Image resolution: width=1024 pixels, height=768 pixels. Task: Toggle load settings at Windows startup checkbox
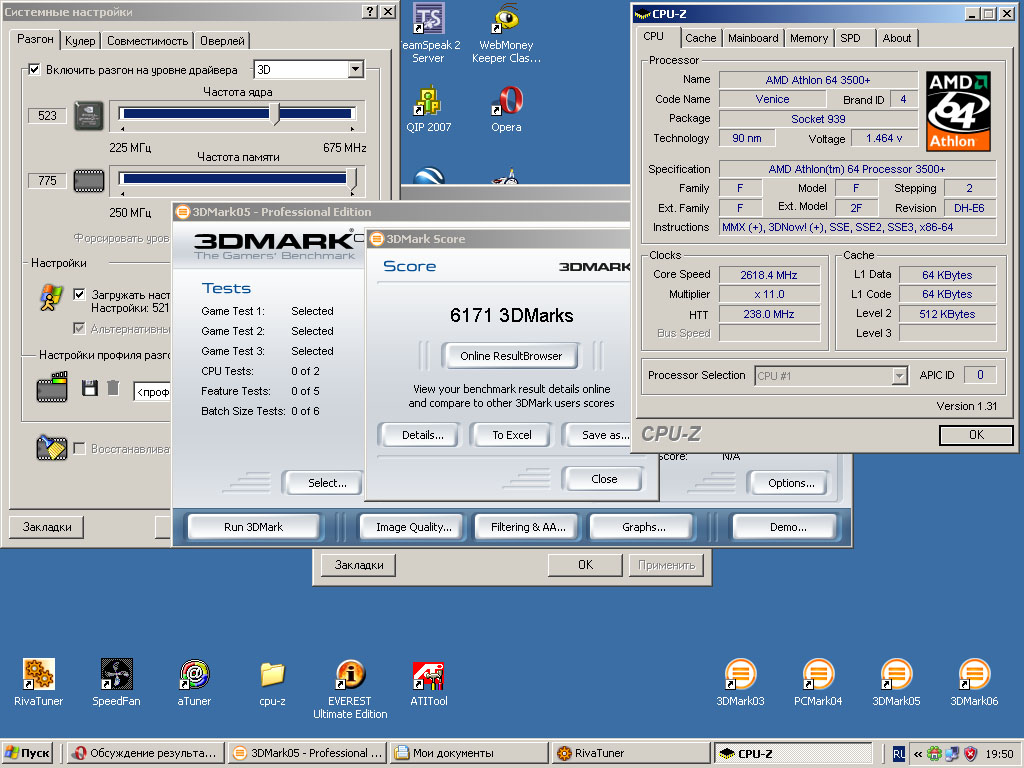point(79,294)
